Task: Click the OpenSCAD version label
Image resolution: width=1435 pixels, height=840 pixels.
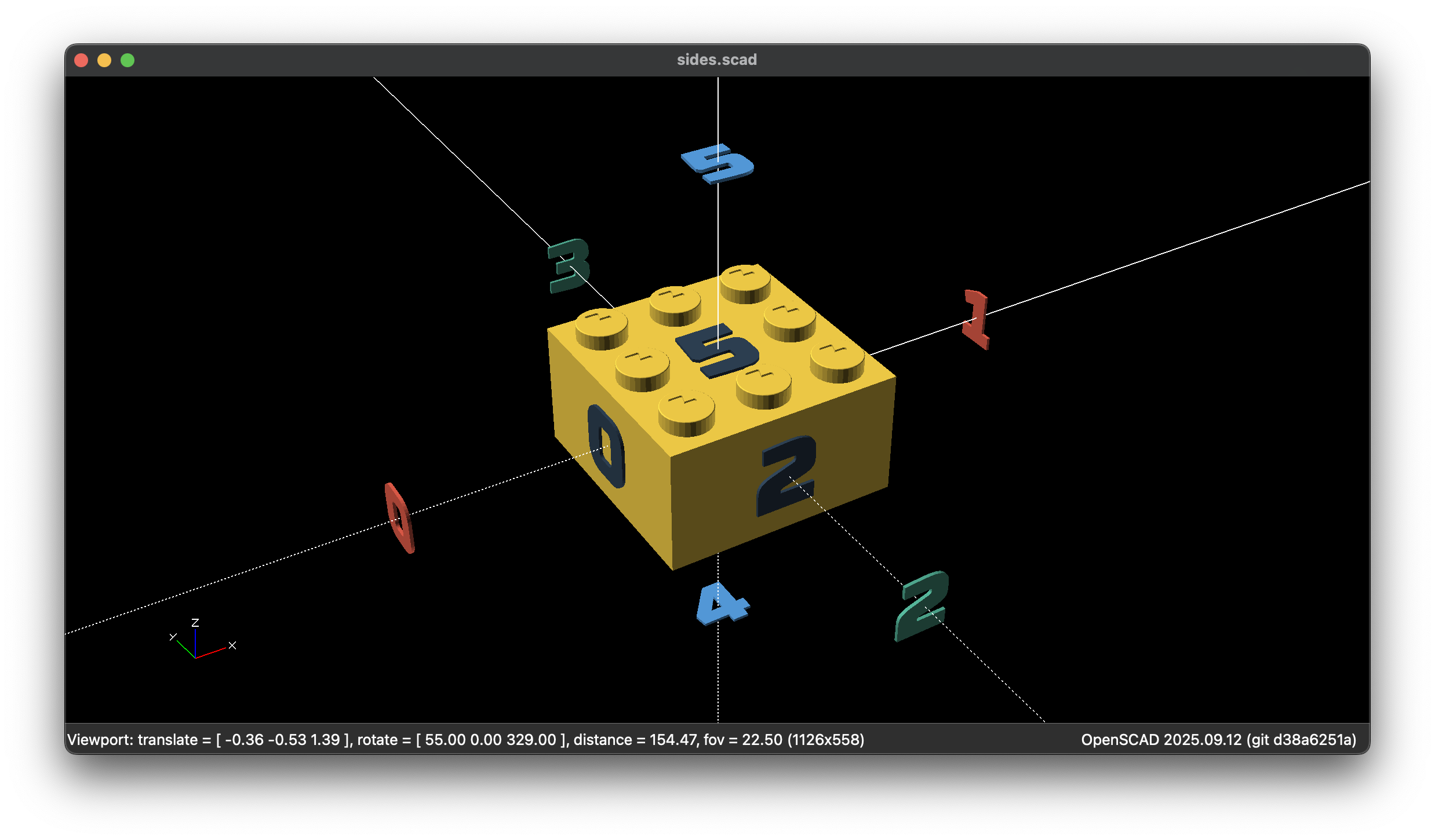Action: (1218, 740)
